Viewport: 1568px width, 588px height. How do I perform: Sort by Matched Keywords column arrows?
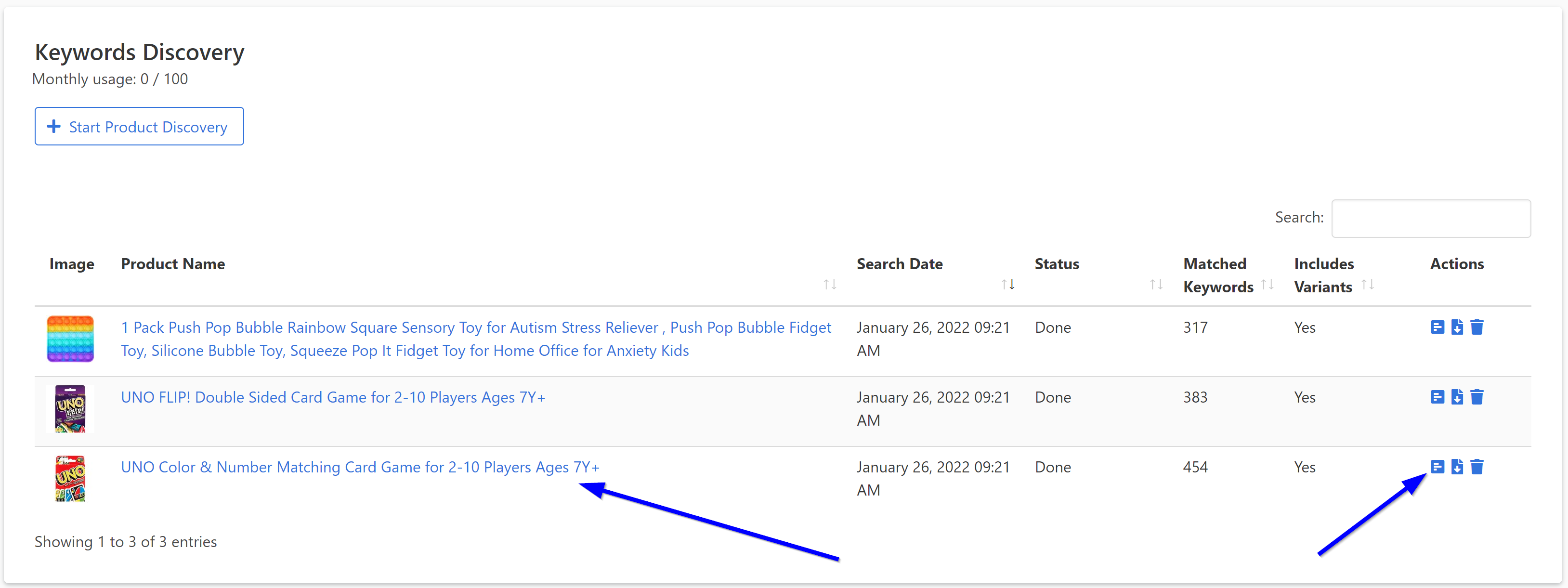[1267, 284]
